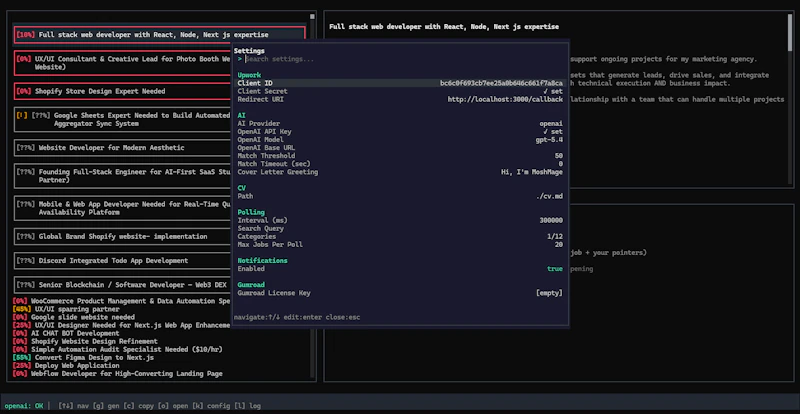The image size is (800, 414).
Task: Select Google slide website needed row
Action: pos(73,317)
